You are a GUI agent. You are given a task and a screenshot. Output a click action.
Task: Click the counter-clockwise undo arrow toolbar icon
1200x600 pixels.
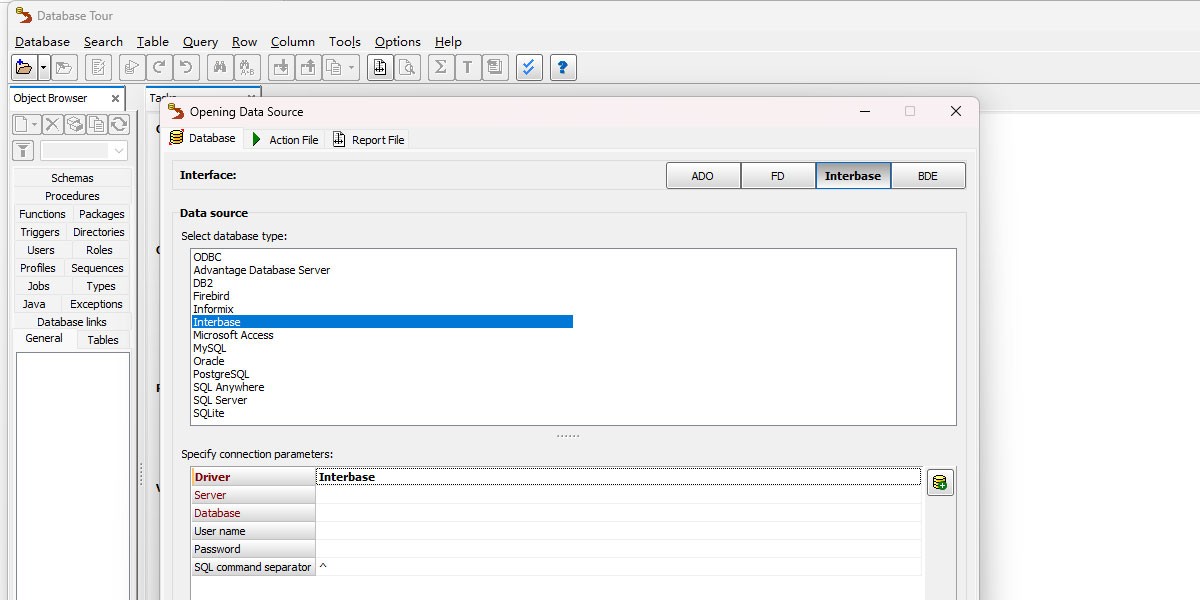[185, 68]
